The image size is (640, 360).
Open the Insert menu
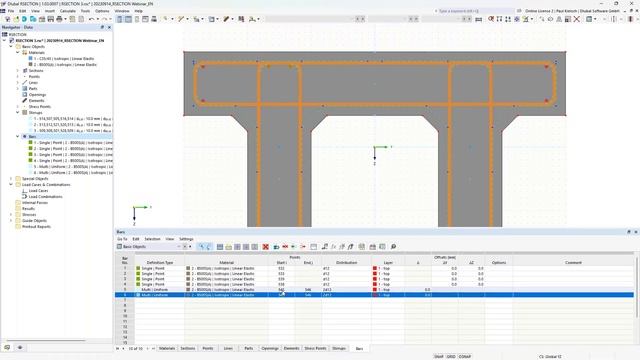[x=50, y=11]
